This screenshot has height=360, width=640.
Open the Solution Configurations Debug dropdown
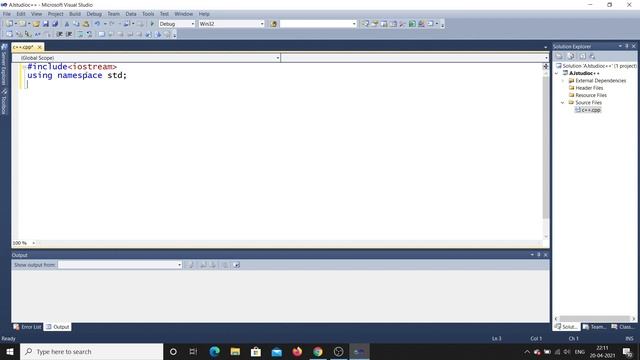[x=193, y=24]
